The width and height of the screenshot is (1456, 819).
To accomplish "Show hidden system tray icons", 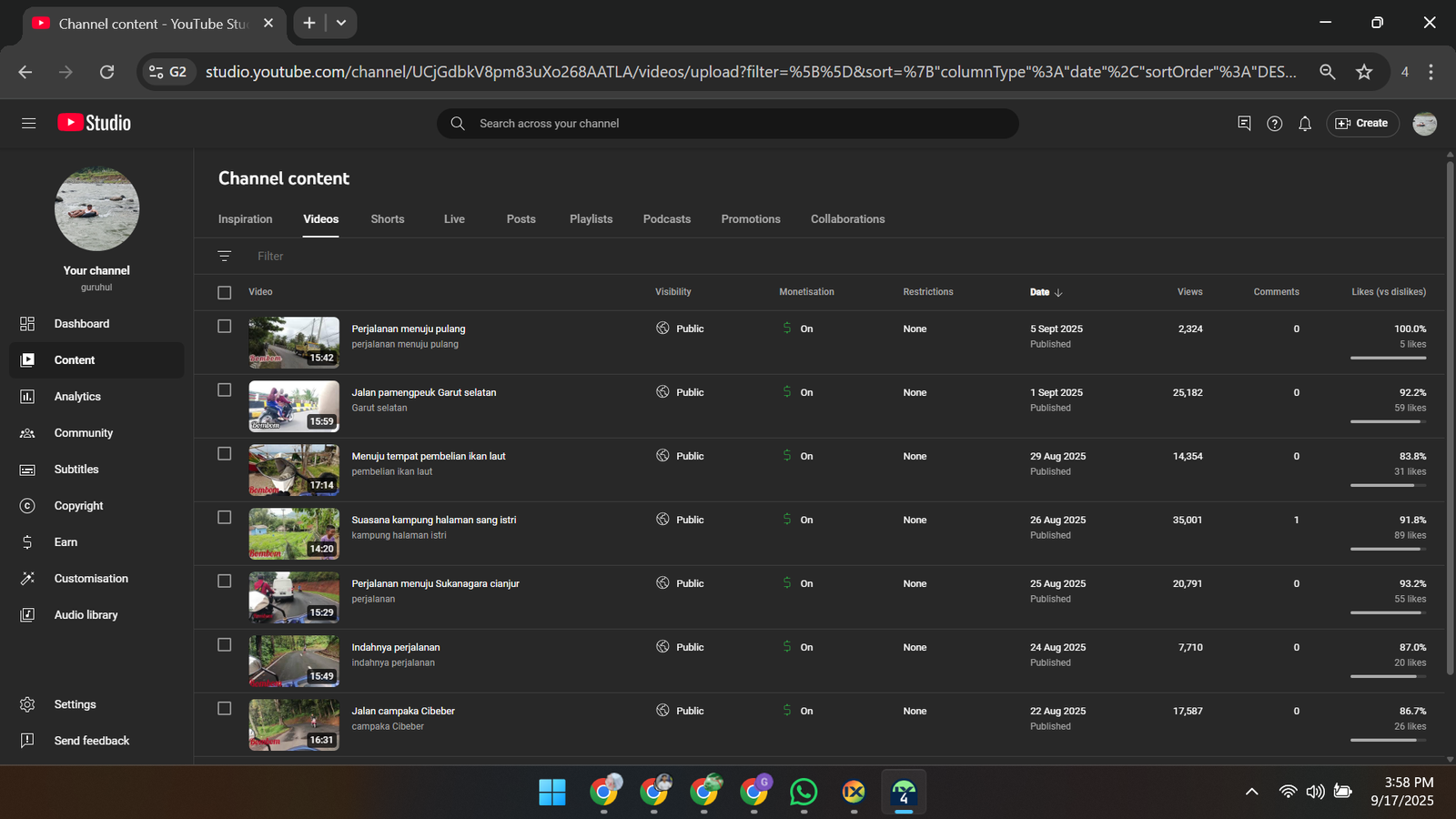I will tap(1252, 792).
